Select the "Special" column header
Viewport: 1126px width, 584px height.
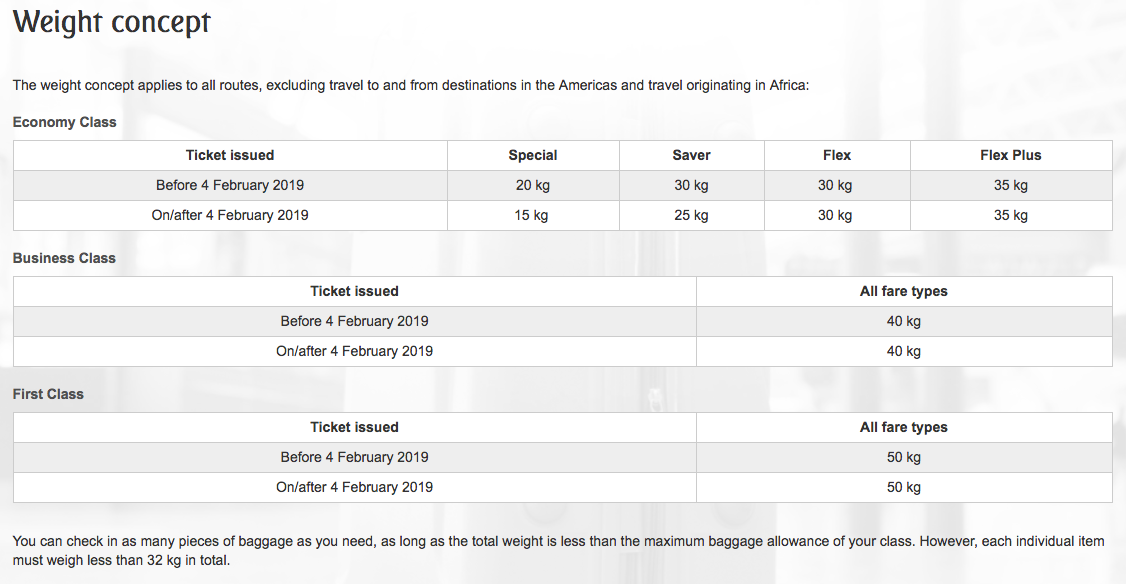tap(533, 155)
